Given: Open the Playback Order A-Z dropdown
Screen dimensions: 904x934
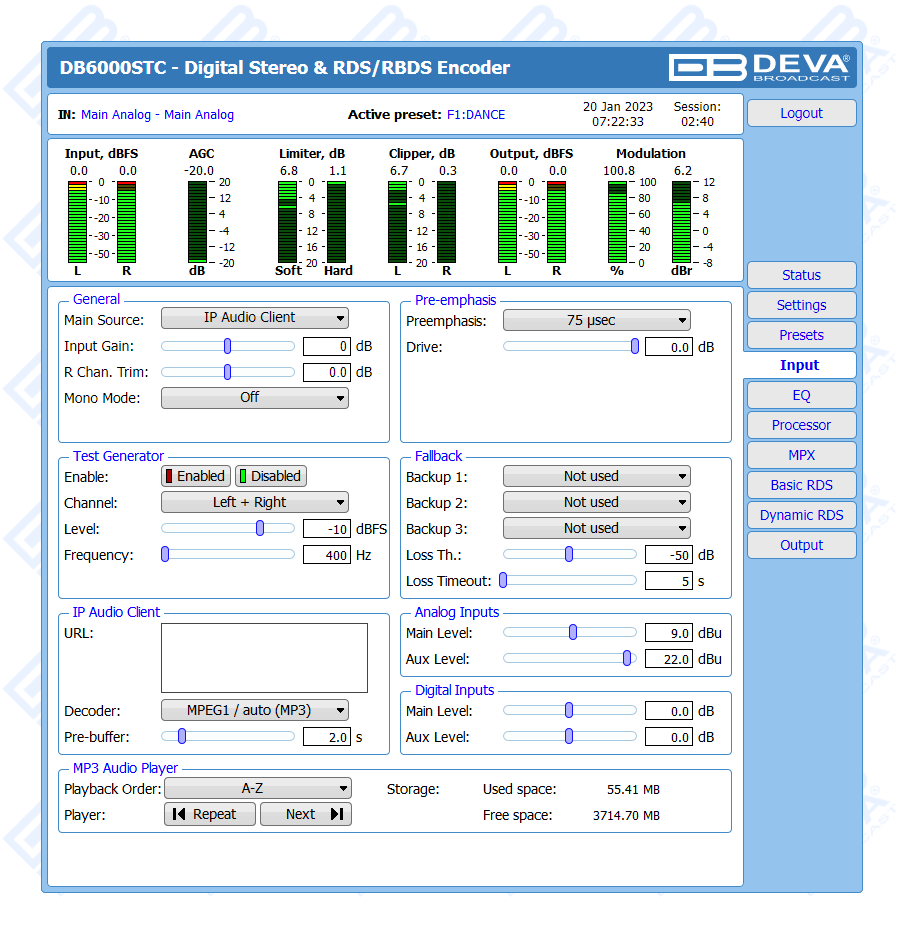Looking at the screenshot, I should (257, 789).
